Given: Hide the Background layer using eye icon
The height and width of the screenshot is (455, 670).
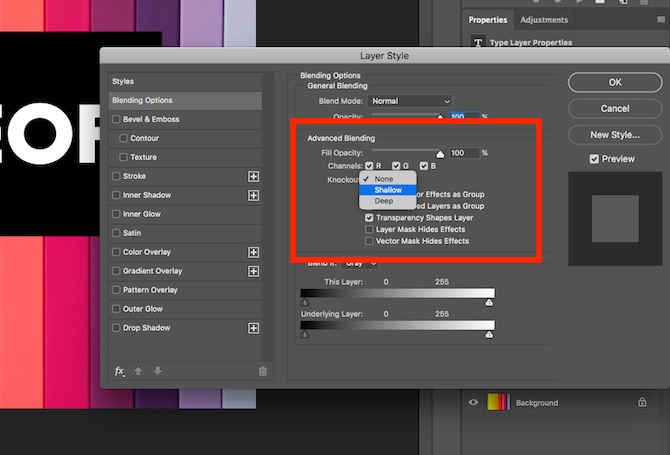Looking at the screenshot, I should 474,402.
